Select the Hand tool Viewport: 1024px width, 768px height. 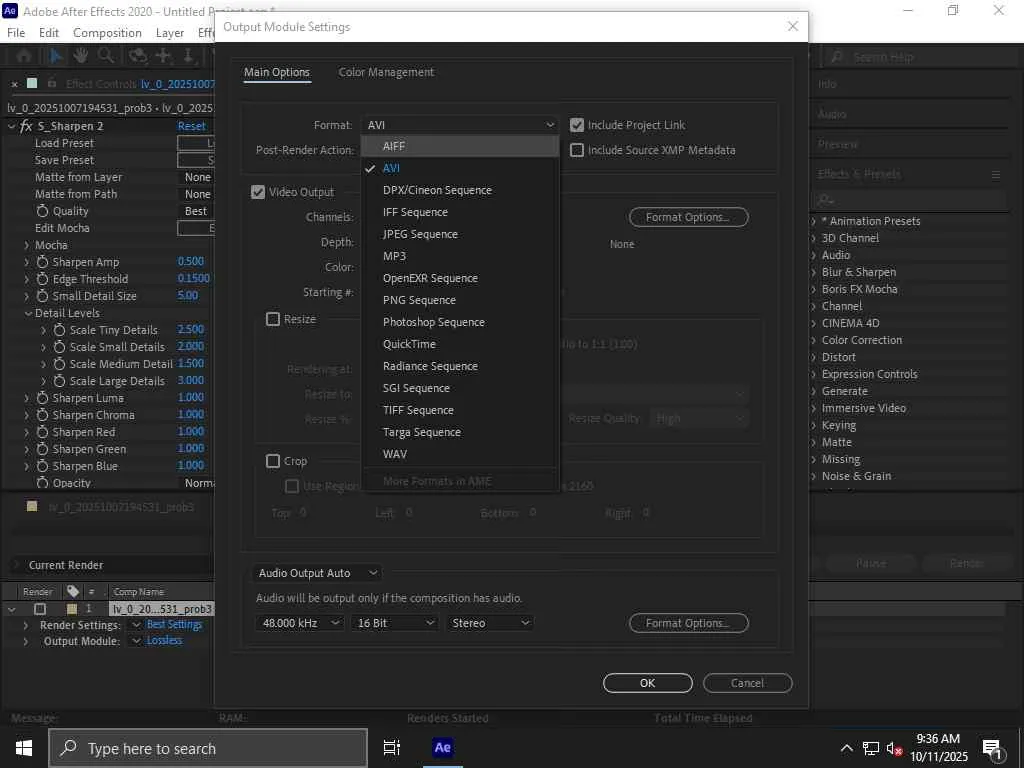pos(80,56)
